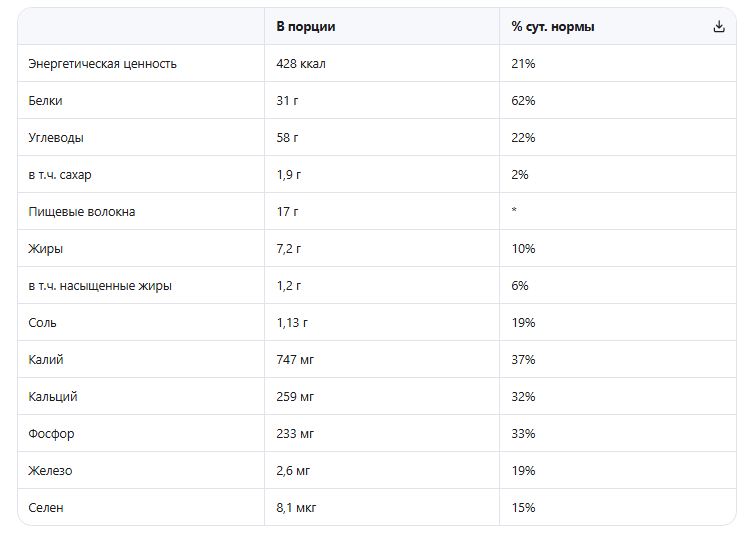The image size is (750, 541).
Task: Click the "В порции" column header
Action: click(x=305, y=27)
